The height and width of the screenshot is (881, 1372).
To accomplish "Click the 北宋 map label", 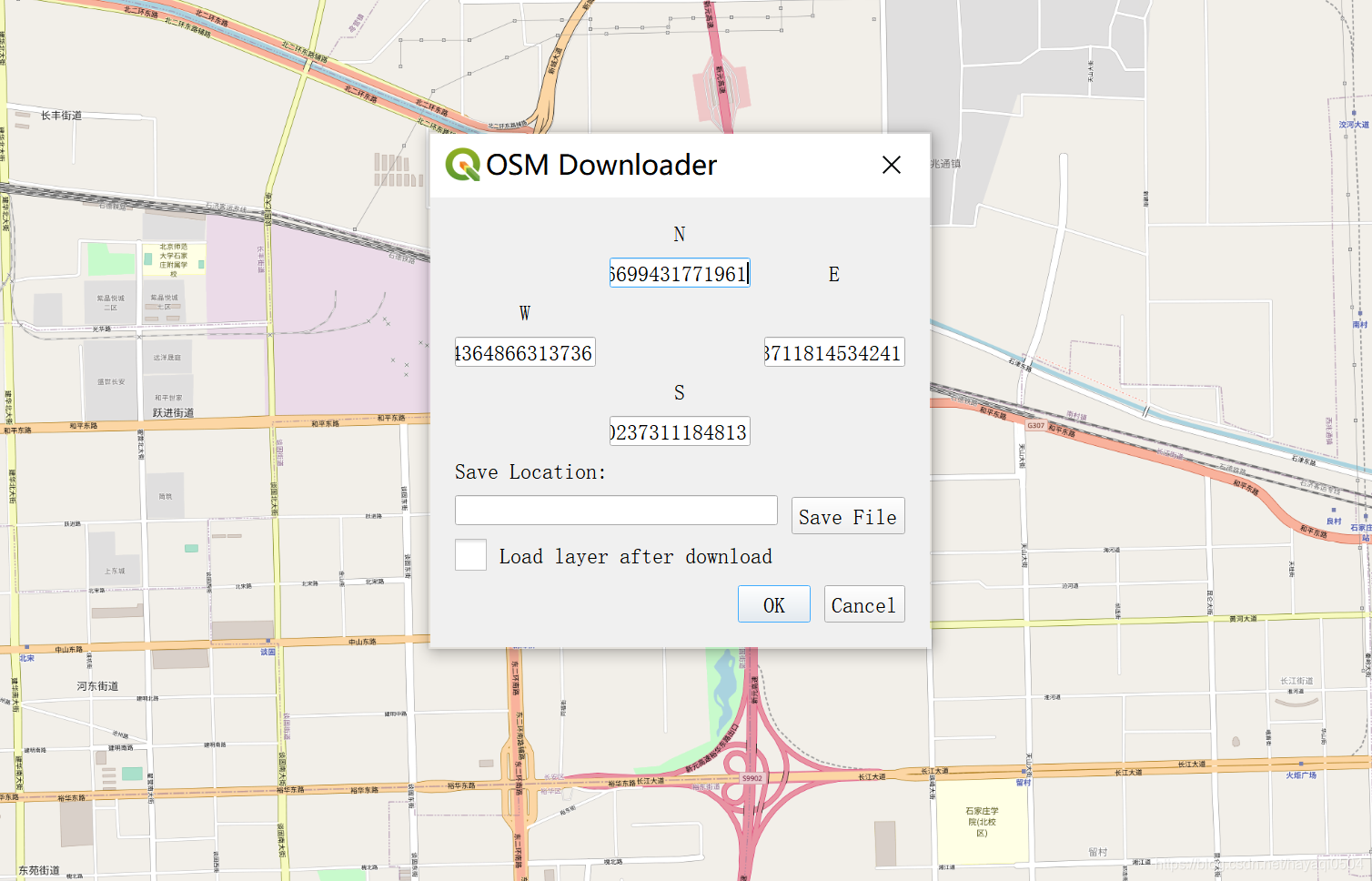I will pos(26,658).
